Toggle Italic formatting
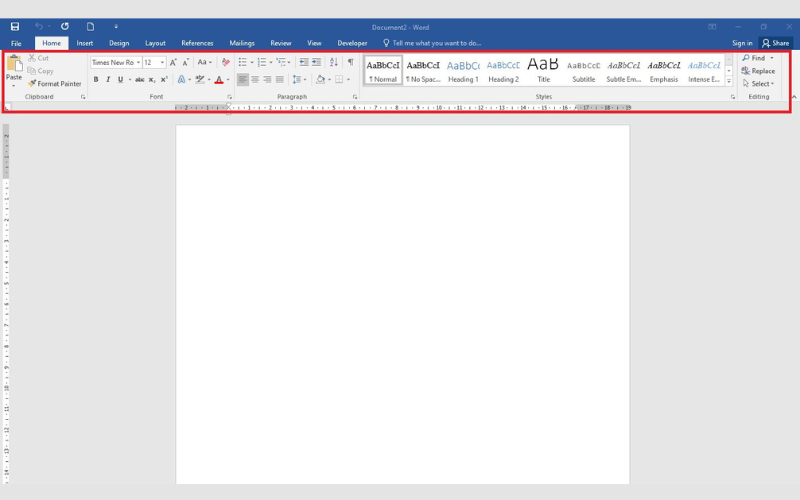This screenshot has width=800, height=500. (x=108, y=80)
